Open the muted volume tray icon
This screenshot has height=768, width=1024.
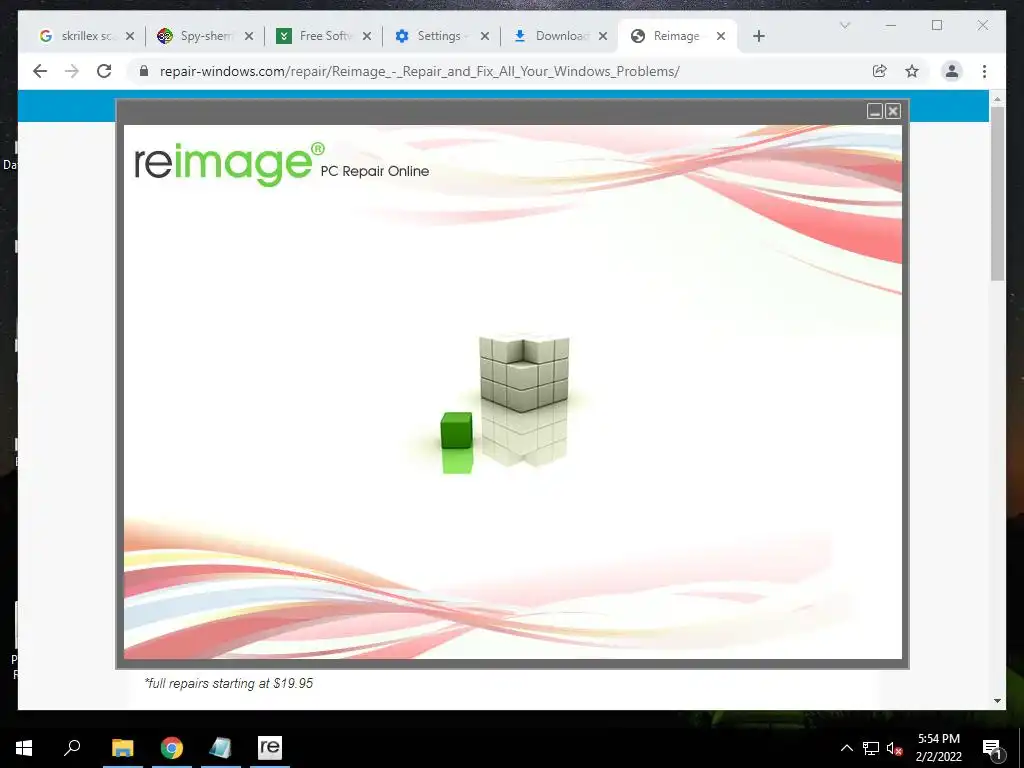coord(894,748)
